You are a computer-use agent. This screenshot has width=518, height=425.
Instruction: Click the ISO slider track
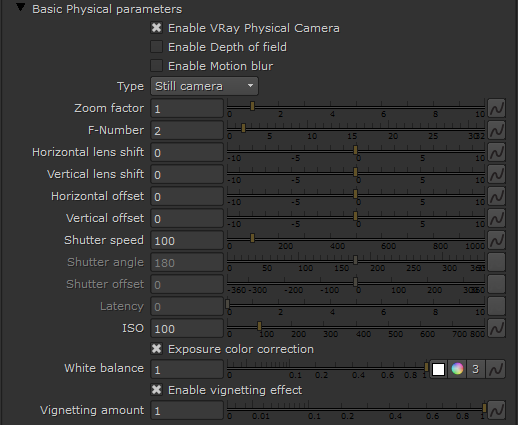point(356,326)
